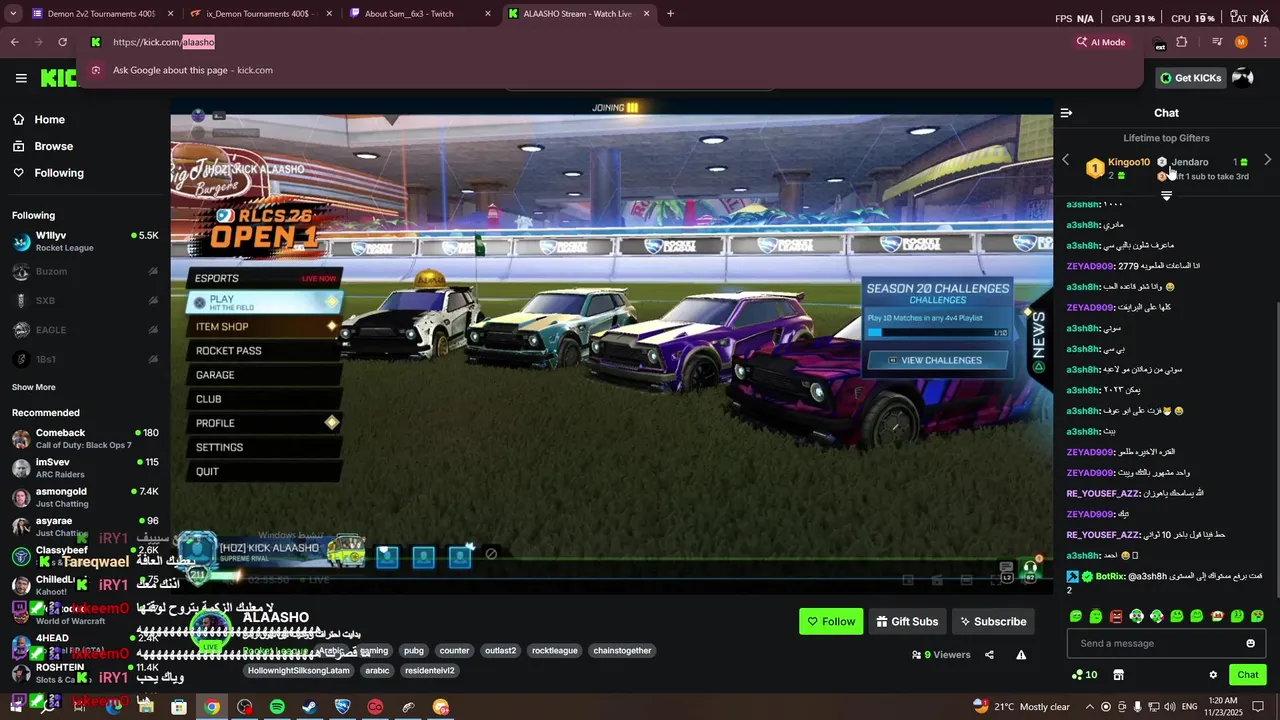Activate Chrome AI Mode button

(x=1100, y=42)
